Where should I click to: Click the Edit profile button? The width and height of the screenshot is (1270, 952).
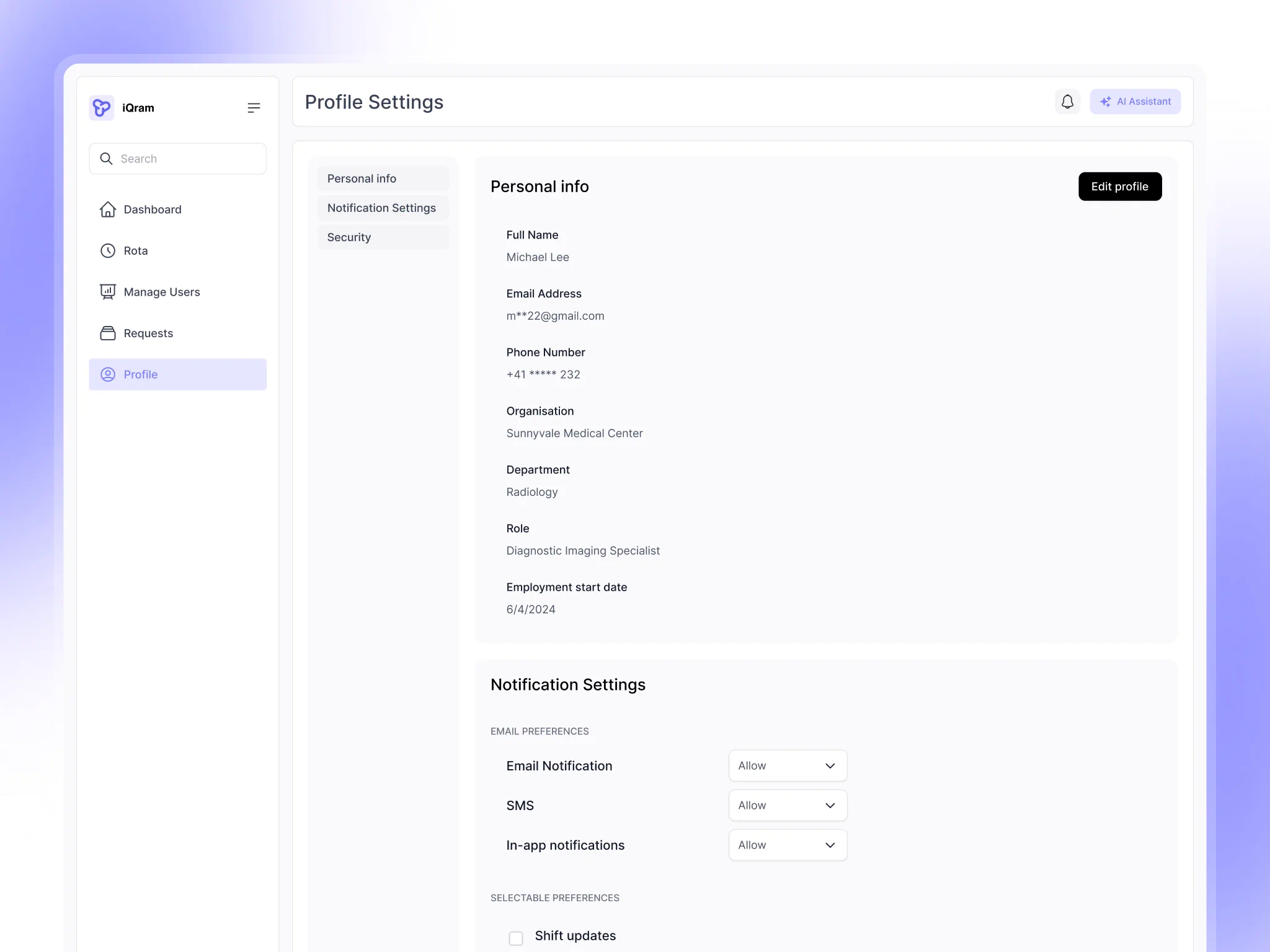[1120, 187]
